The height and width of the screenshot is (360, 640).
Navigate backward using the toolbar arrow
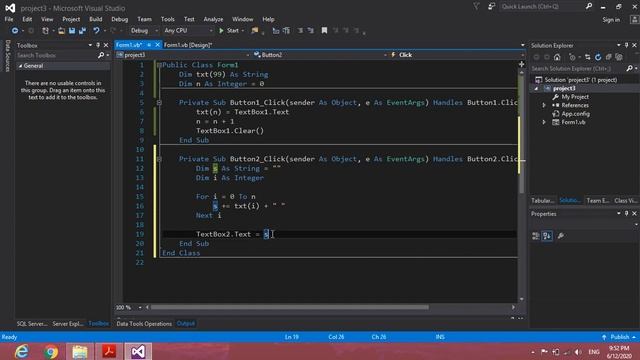[15, 31]
